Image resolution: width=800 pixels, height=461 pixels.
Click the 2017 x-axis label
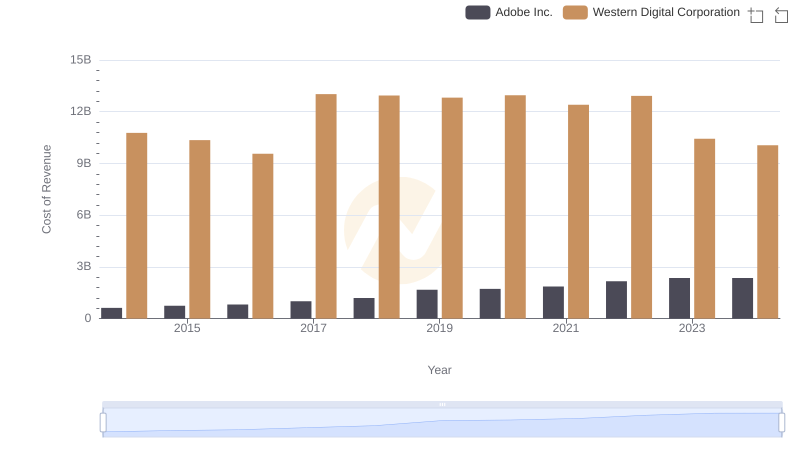click(313, 328)
